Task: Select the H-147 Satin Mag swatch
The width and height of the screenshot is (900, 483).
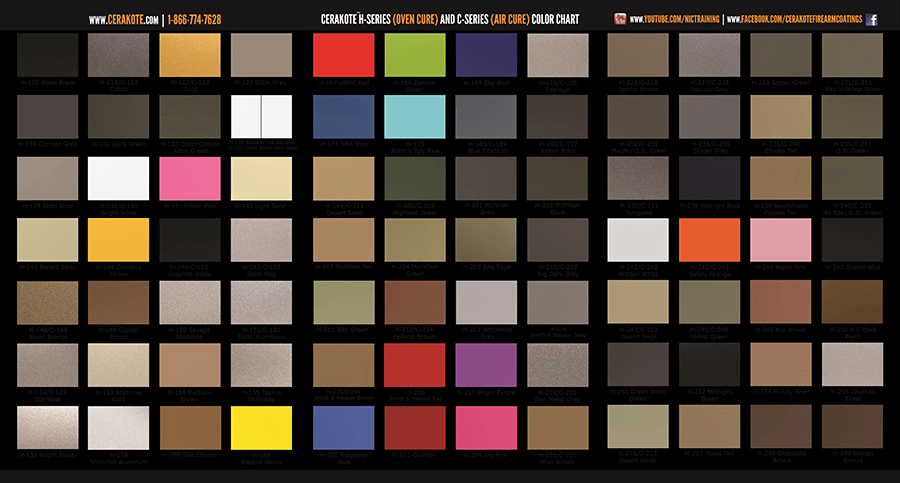Action: [261, 240]
